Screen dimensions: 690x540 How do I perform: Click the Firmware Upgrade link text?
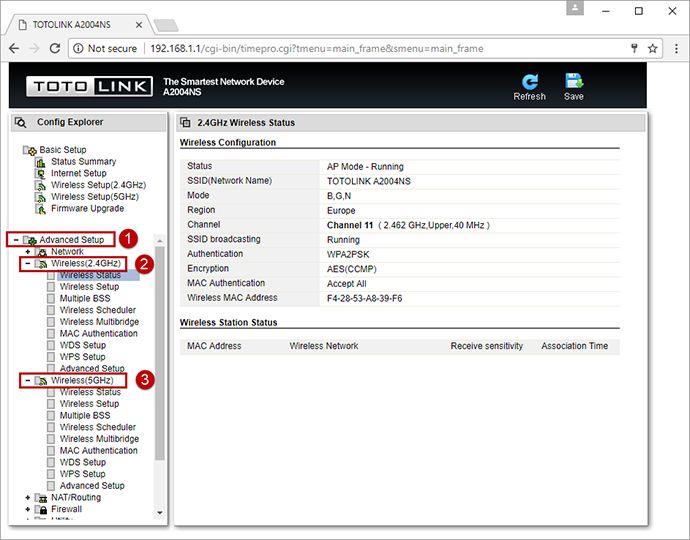[88, 209]
